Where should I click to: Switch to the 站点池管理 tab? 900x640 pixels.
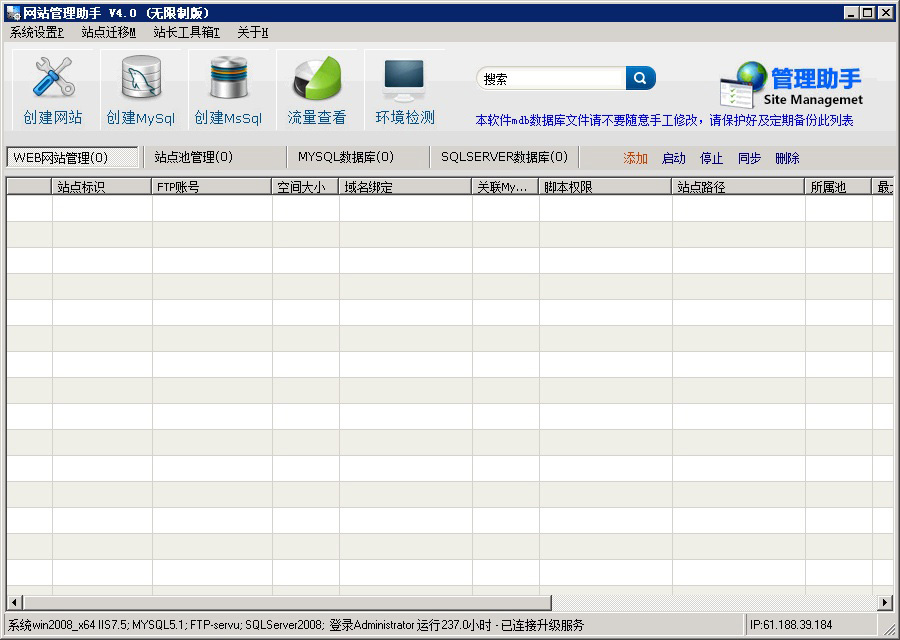click(x=195, y=157)
